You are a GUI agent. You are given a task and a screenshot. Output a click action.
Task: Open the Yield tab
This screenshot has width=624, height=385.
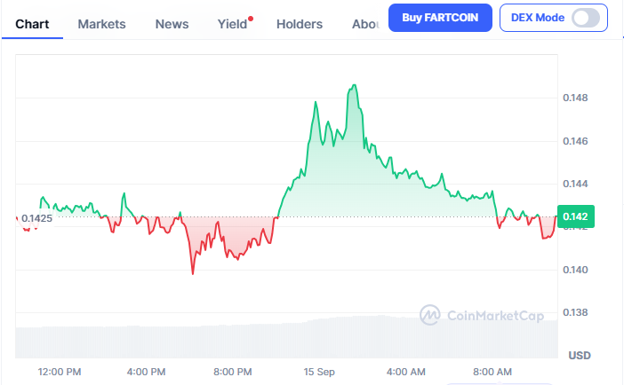coord(232,24)
